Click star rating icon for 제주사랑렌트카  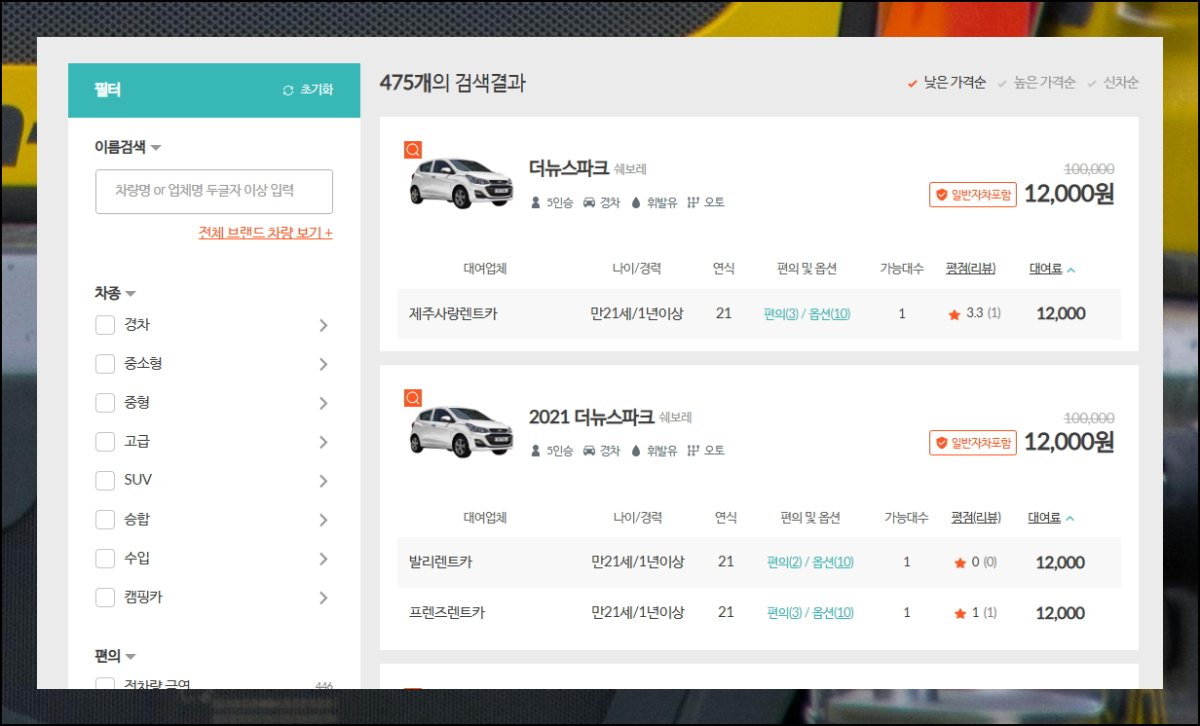pos(954,314)
